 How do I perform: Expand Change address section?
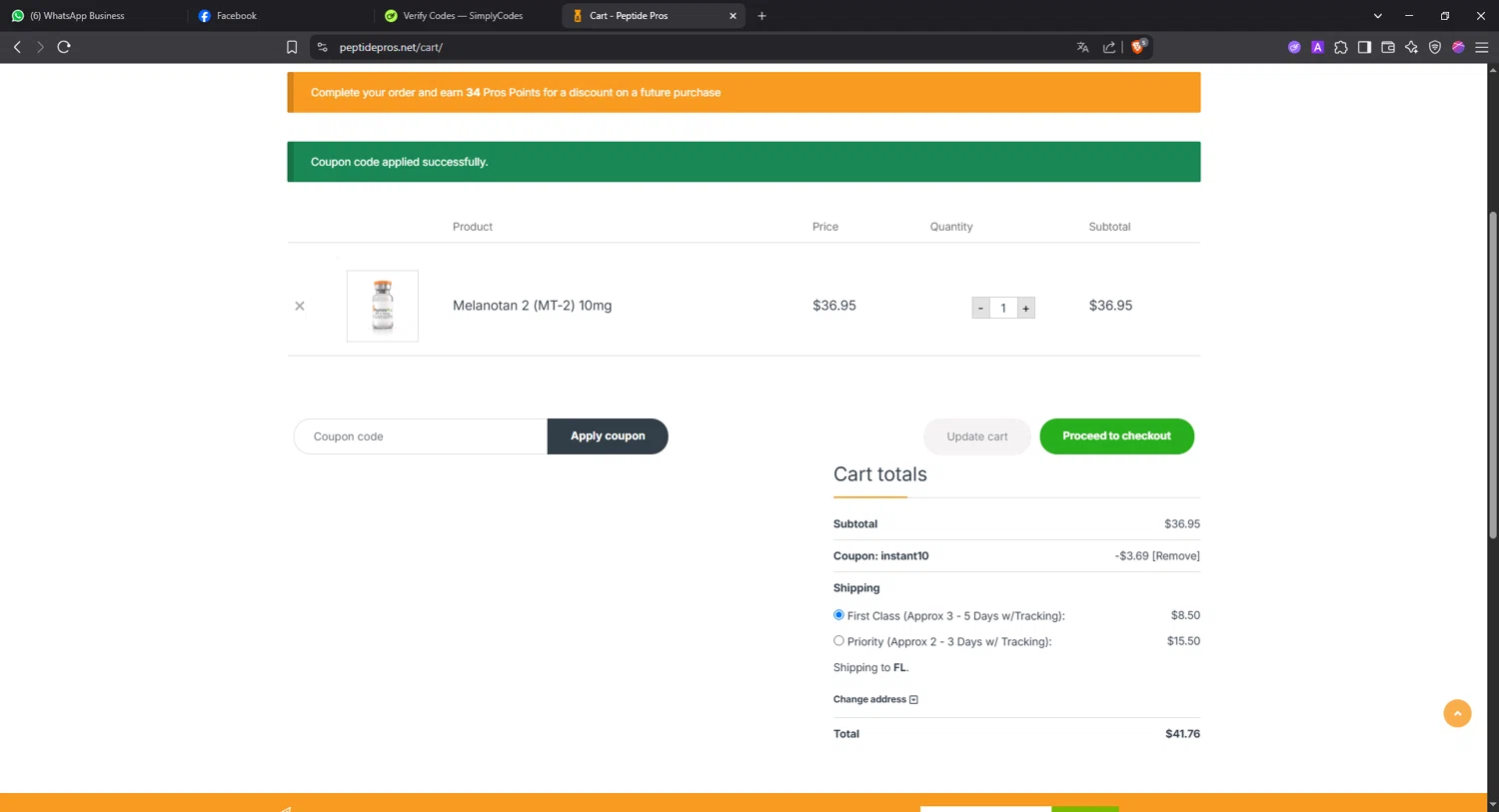[x=875, y=699]
